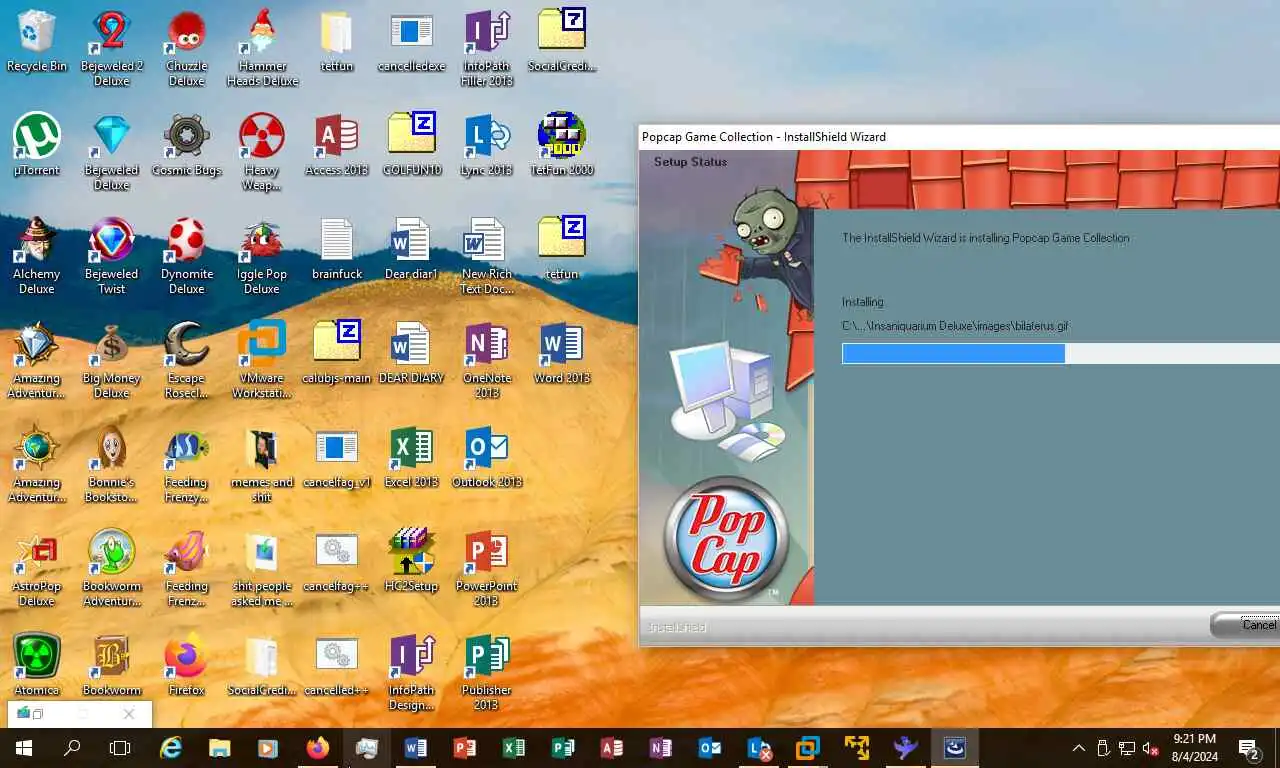
Task: Select Access 2013 desktop icon
Action: pyautogui.click(x=337, y=145)
